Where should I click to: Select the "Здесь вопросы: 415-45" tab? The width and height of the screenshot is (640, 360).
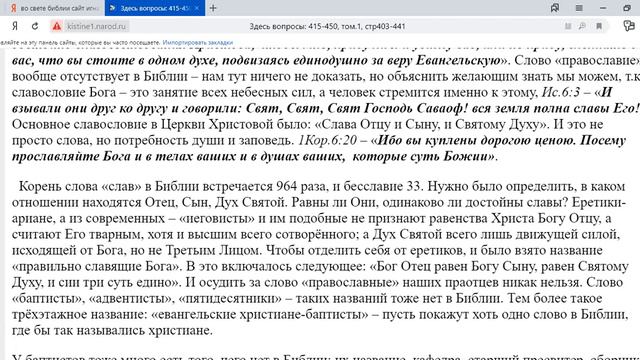(x=154, y=8)
